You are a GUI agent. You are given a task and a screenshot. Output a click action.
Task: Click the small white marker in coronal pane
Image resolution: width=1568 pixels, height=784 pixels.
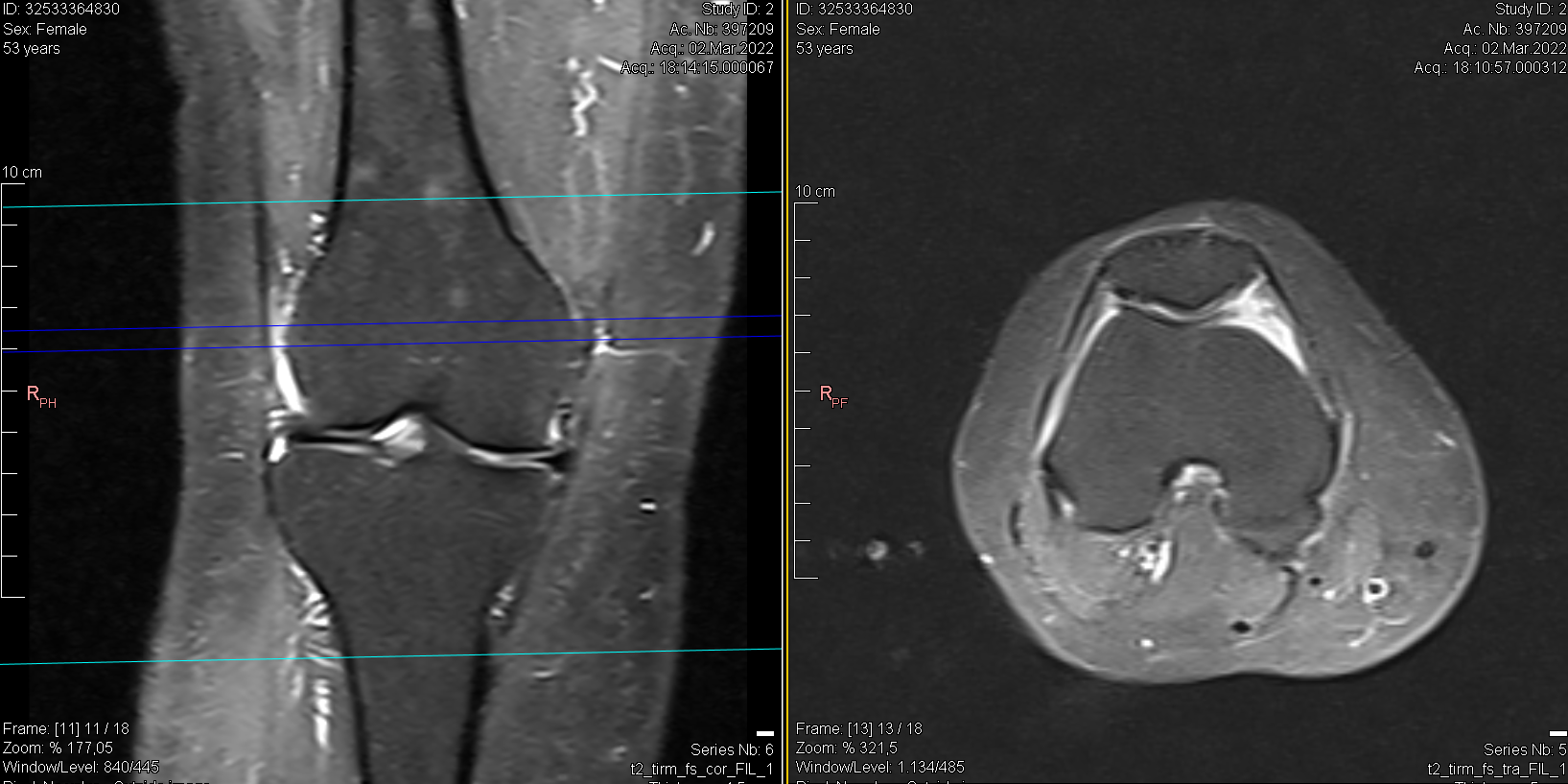coord(765,733)
